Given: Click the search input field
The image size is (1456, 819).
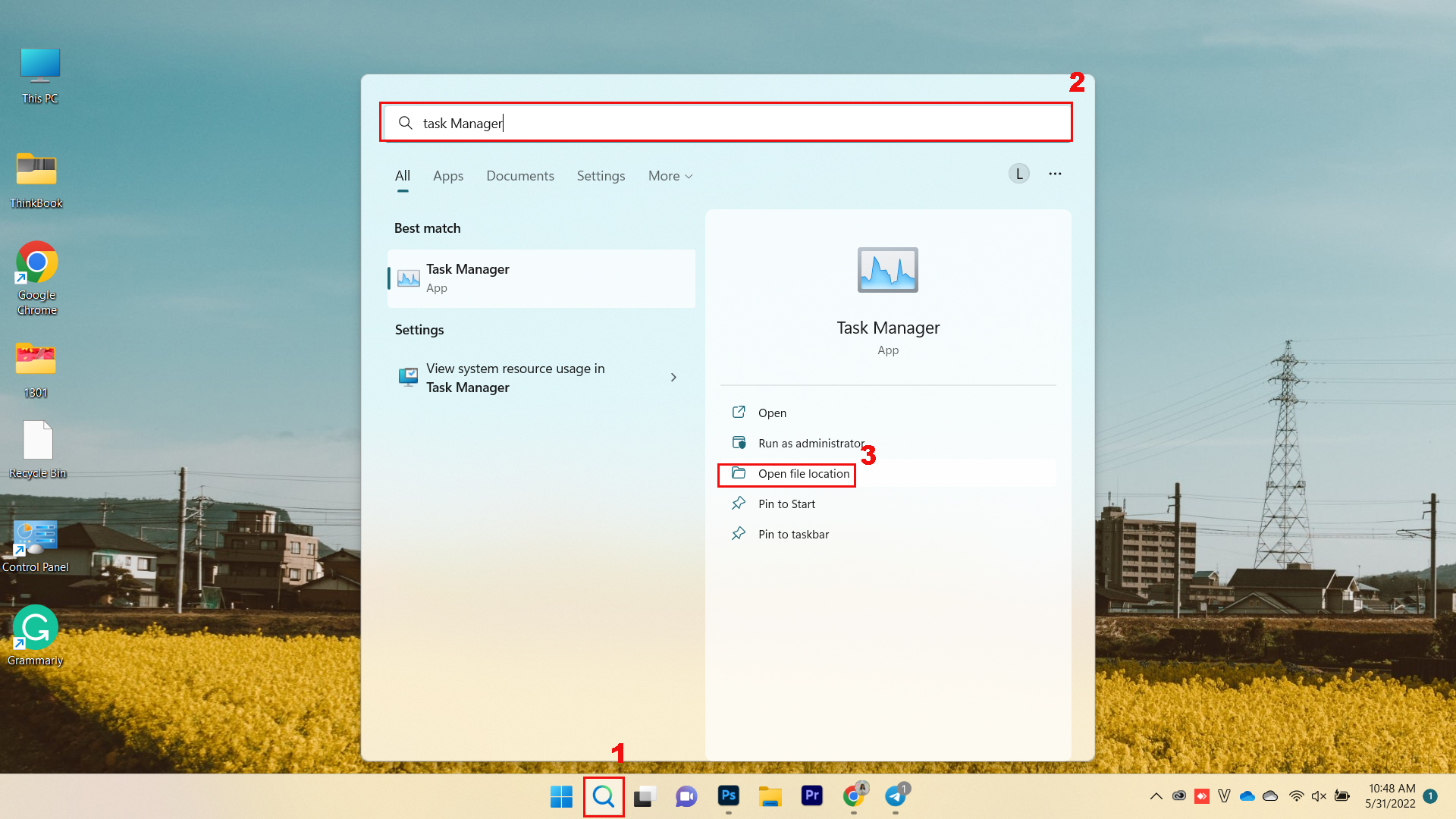Looking at the screenshot, I should [x=727, y=123].
